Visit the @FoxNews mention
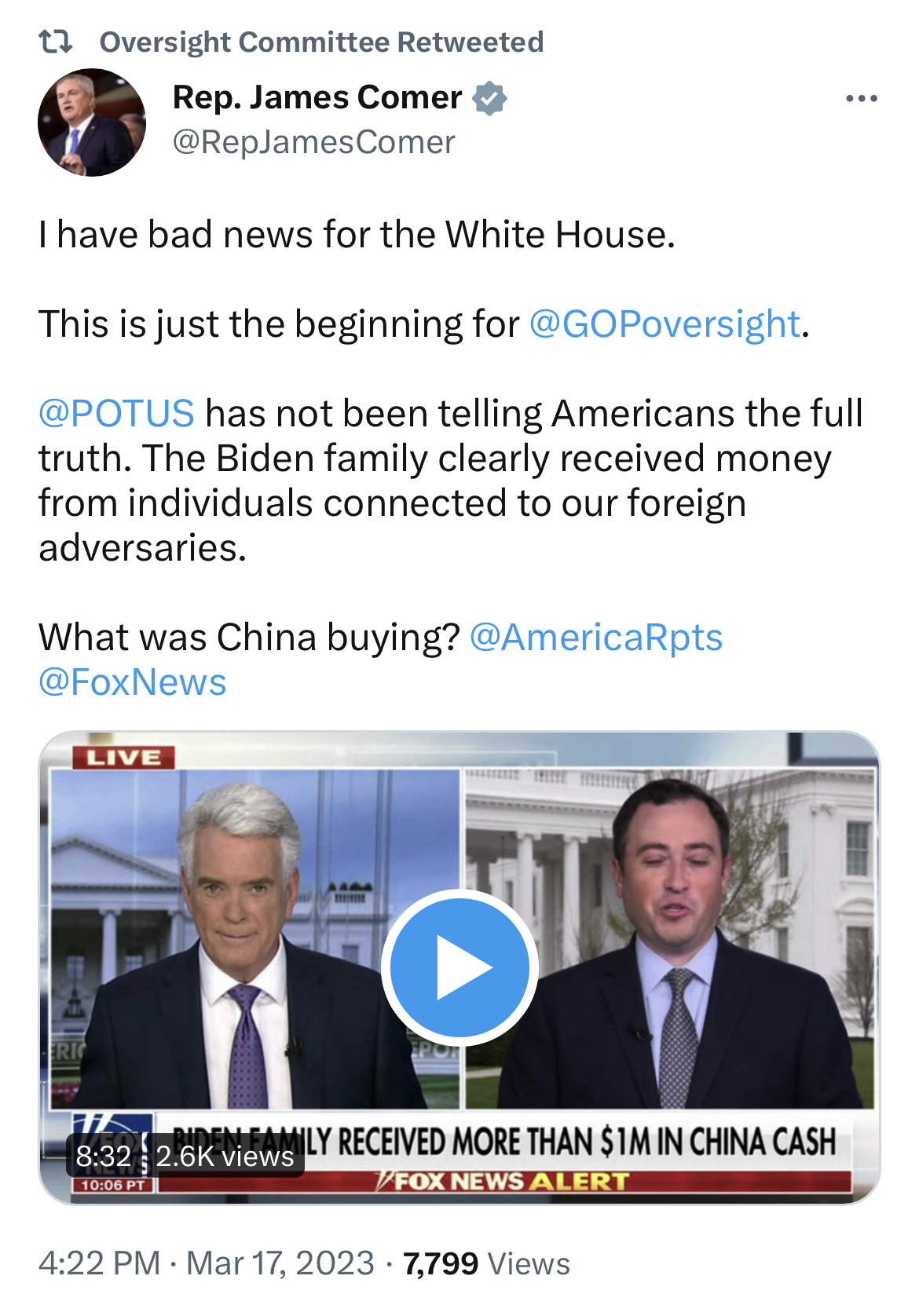 pyautogui.click(x=132, y=682)
